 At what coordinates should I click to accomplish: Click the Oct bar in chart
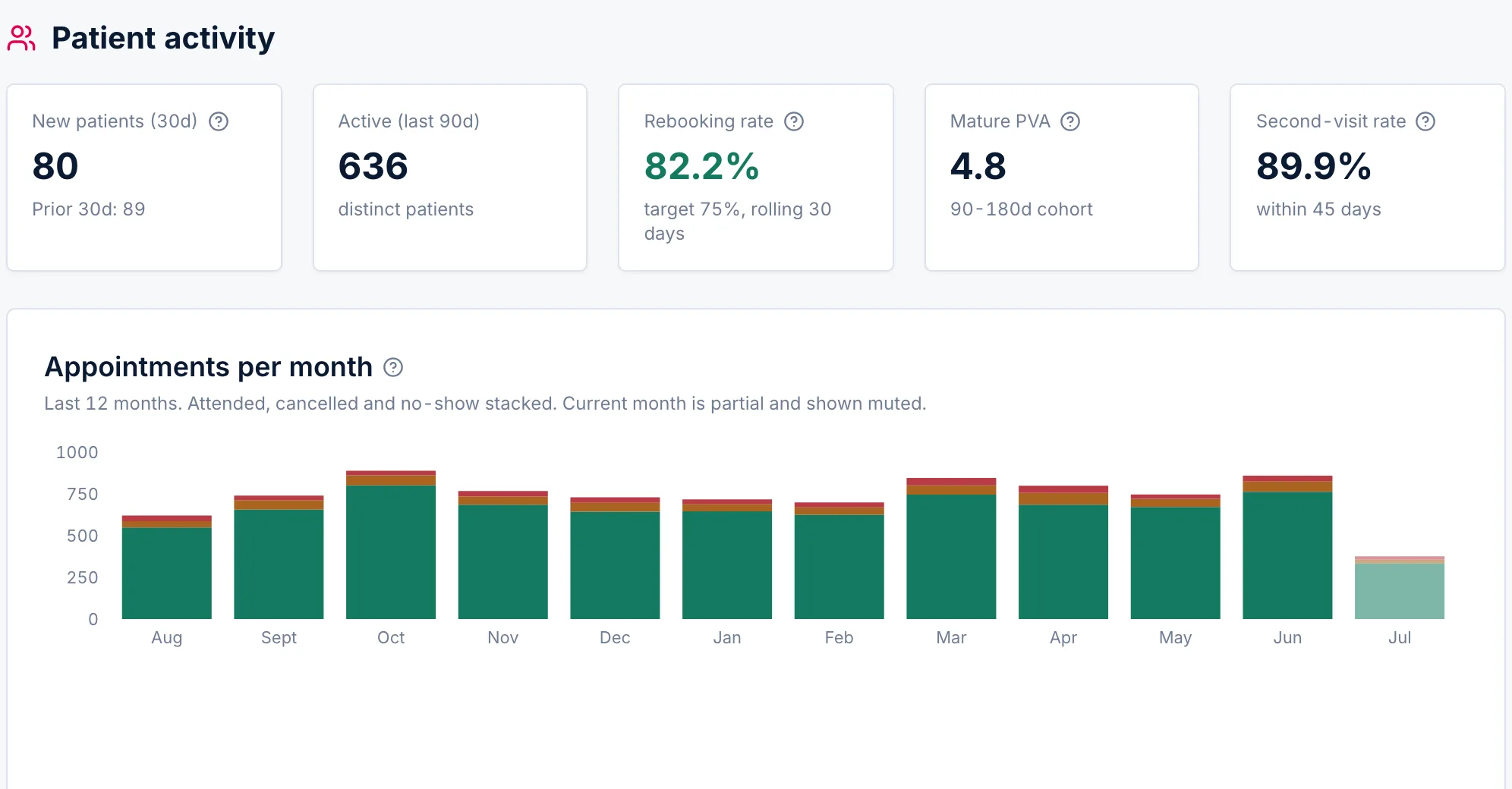pyautogui.click(x=391, y=545)
